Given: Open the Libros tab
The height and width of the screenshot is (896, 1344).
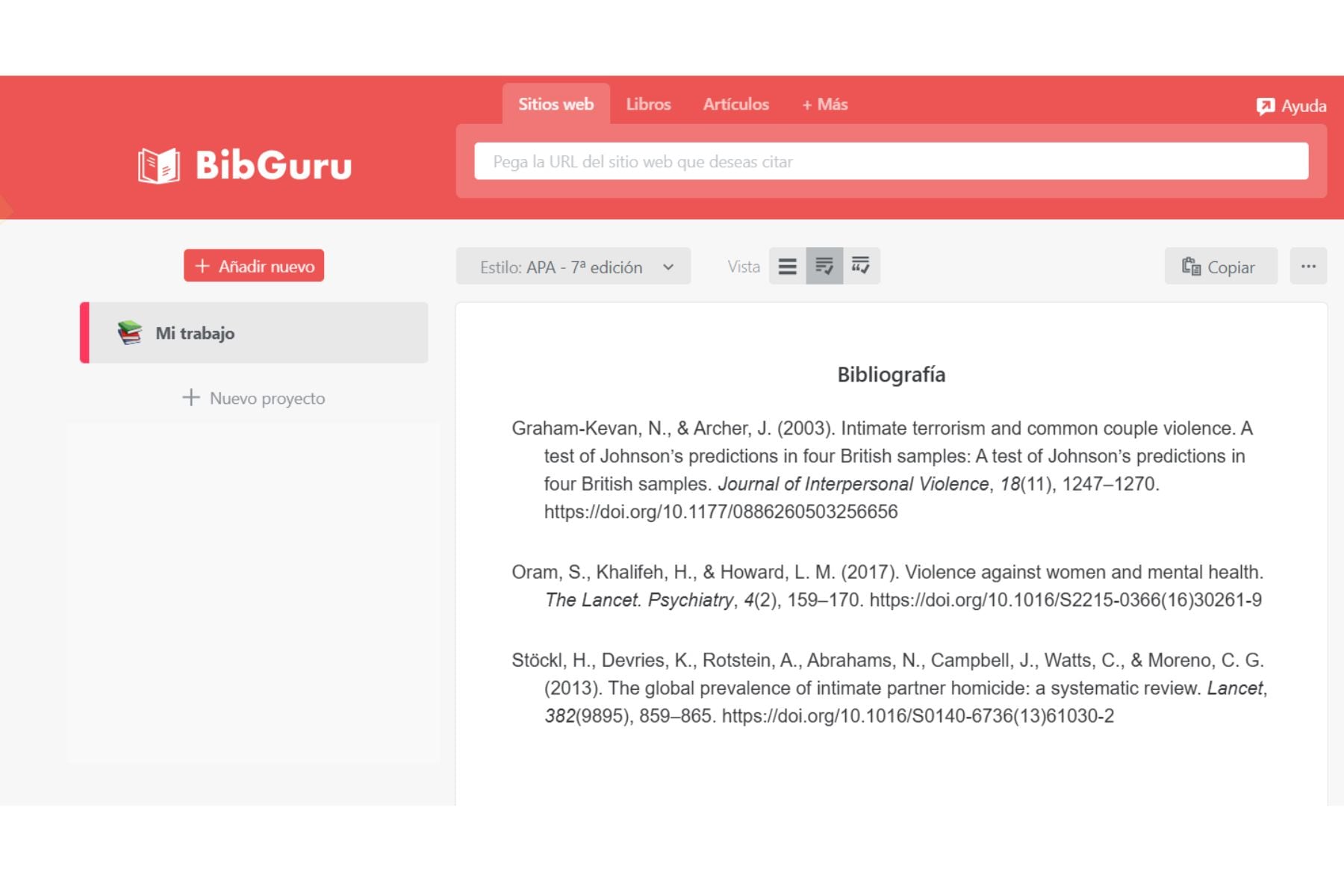Looking at the screenshot, I should (648, 105).
